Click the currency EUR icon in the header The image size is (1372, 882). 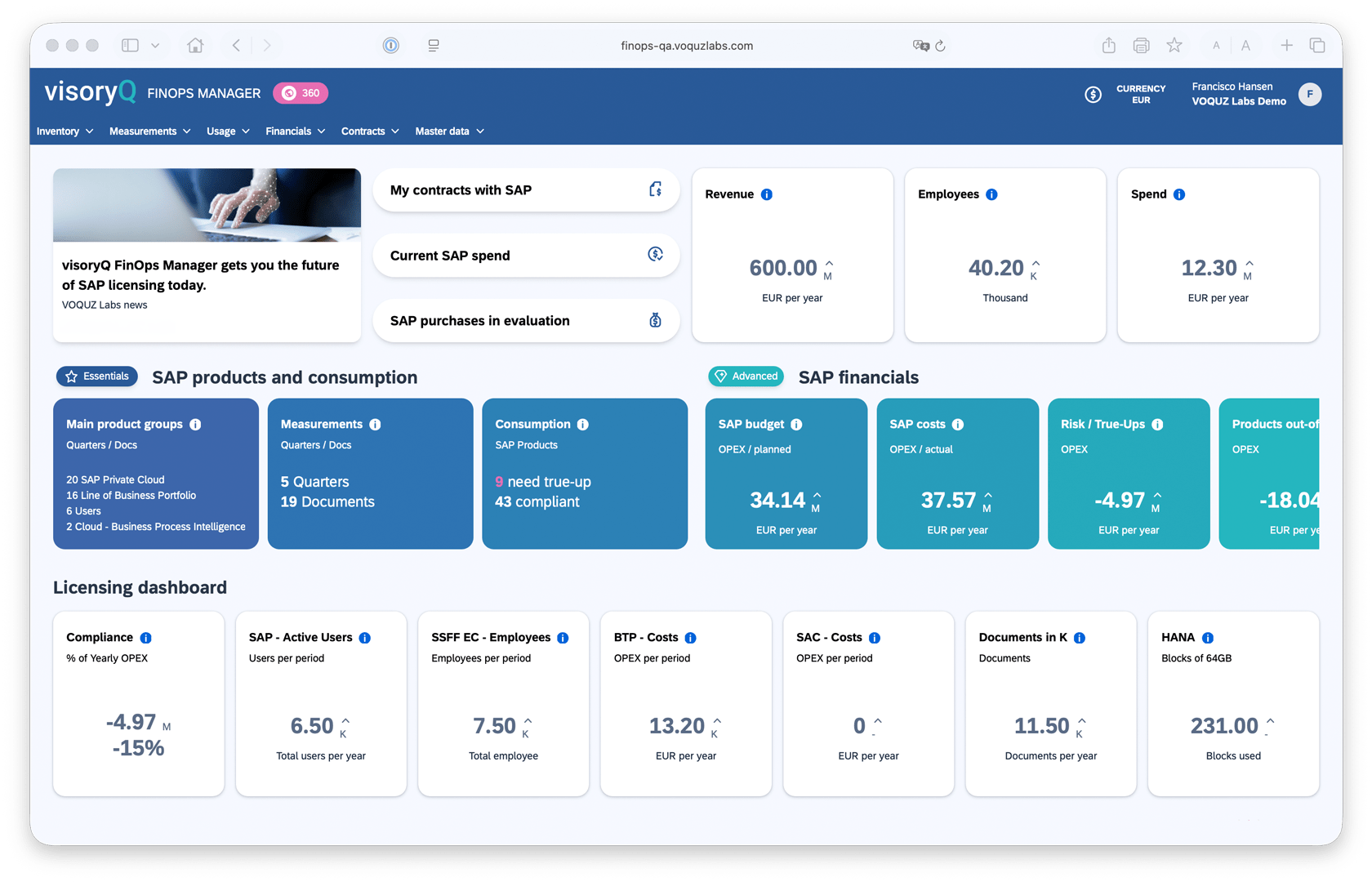click(x=1094, y=94)
